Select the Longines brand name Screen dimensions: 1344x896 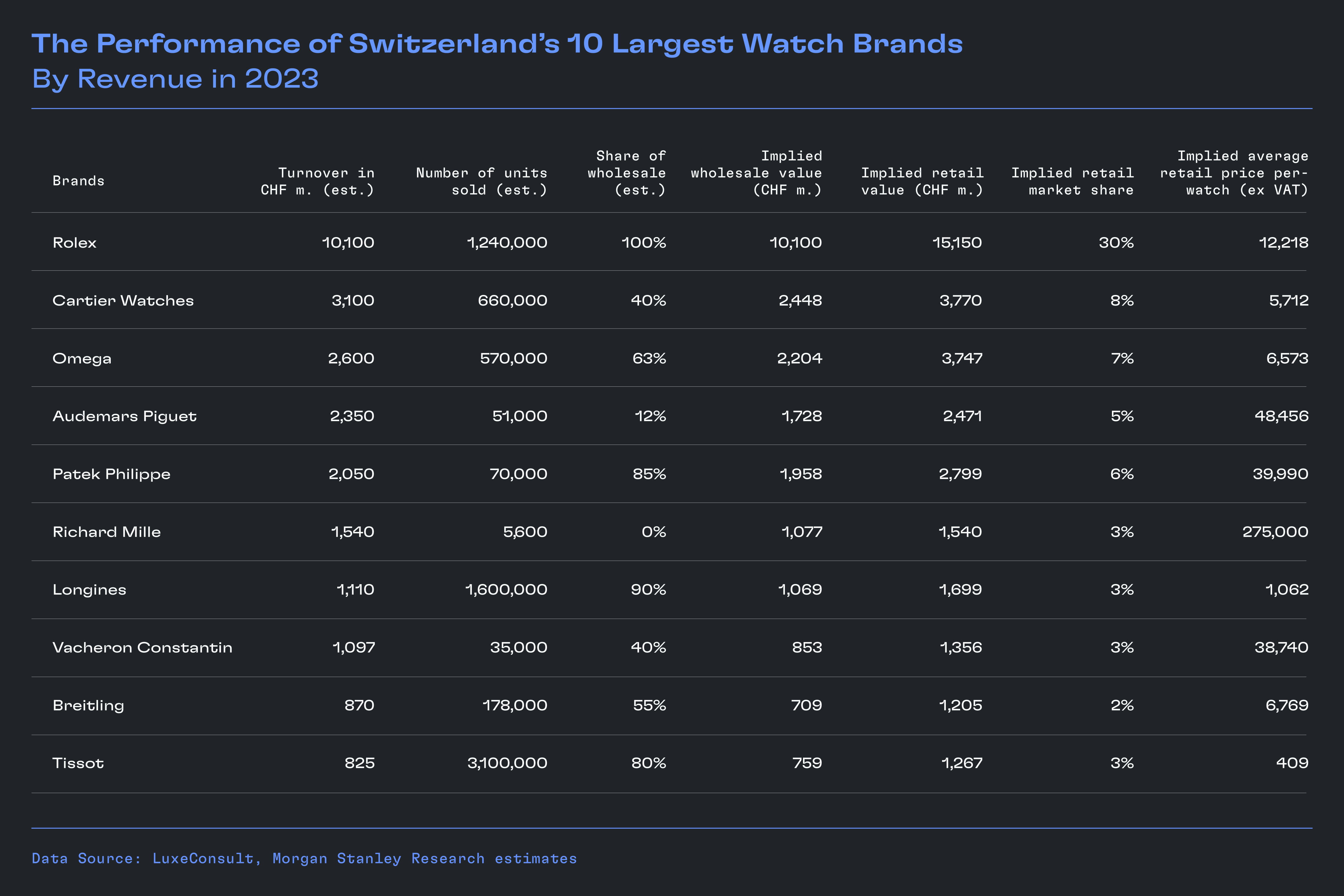click(89, 590)
